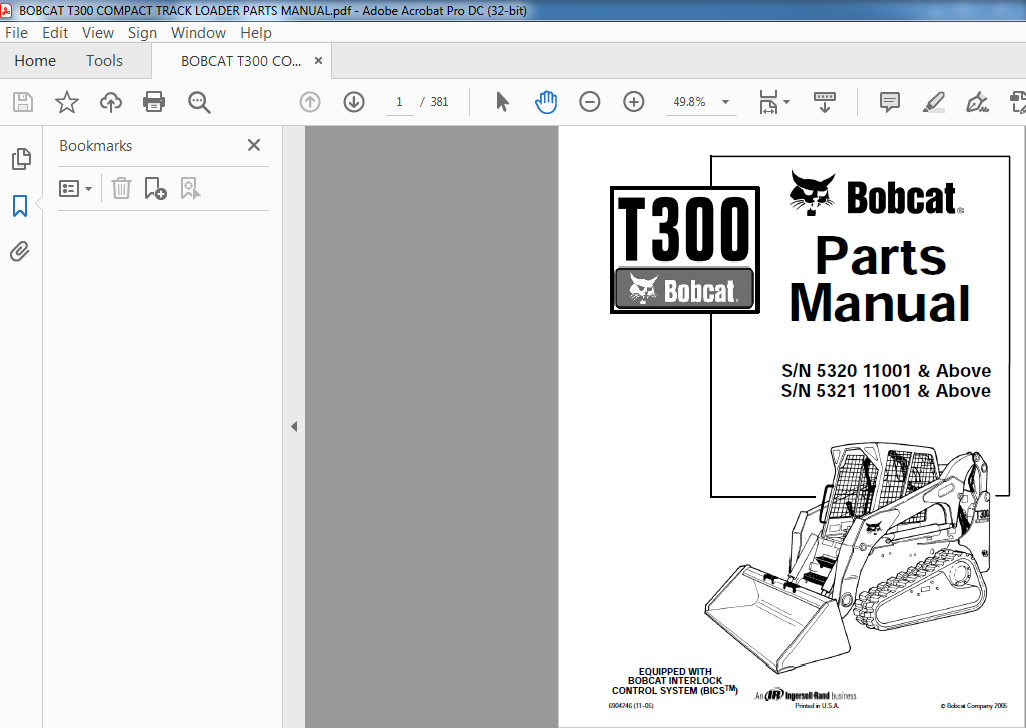Go to the previous page arrow
This screenshot has width=1026, height=728.
click(310, 102)
